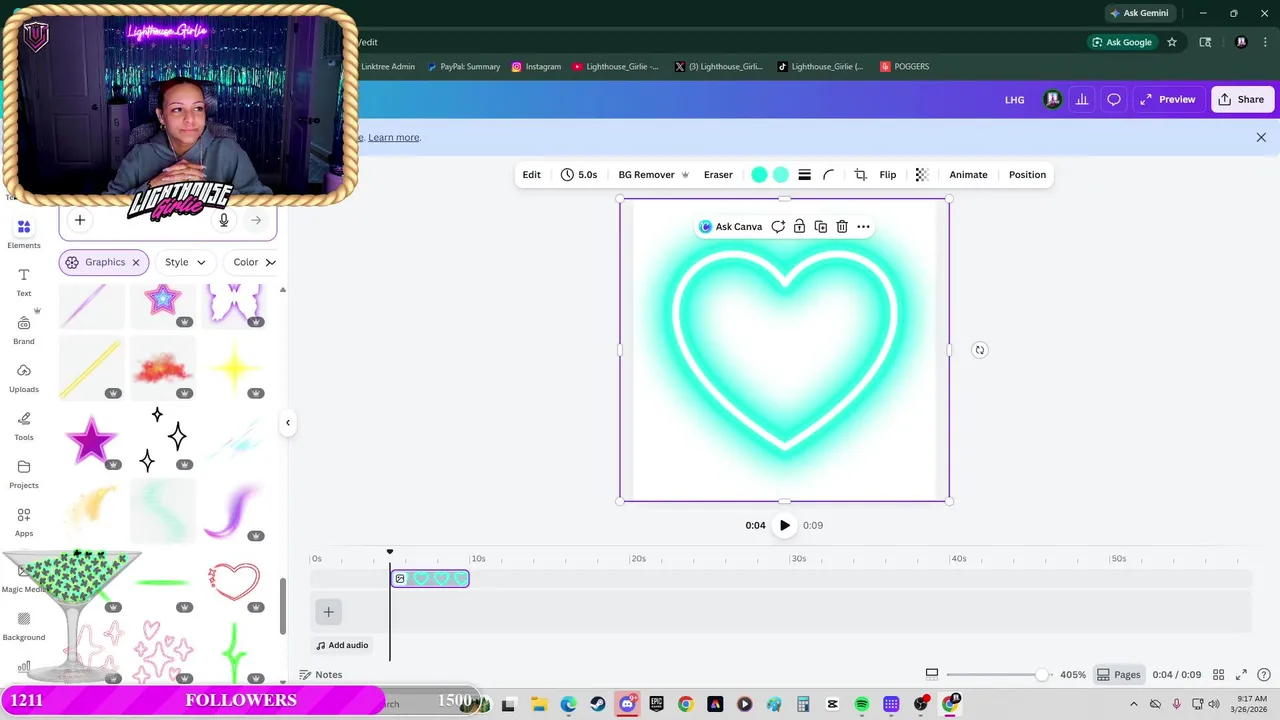
Task: Remove the Graphics filter chip
Action: (x=136, y=262)
